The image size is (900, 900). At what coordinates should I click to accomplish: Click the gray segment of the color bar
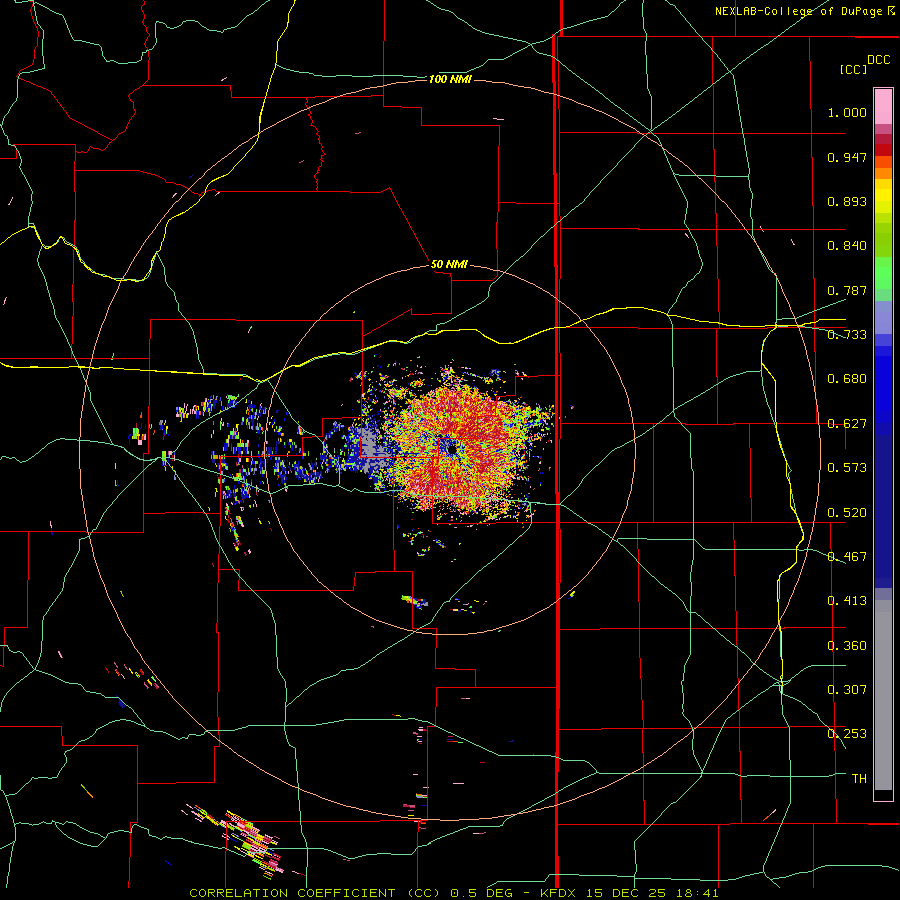[x=883, y=695]
